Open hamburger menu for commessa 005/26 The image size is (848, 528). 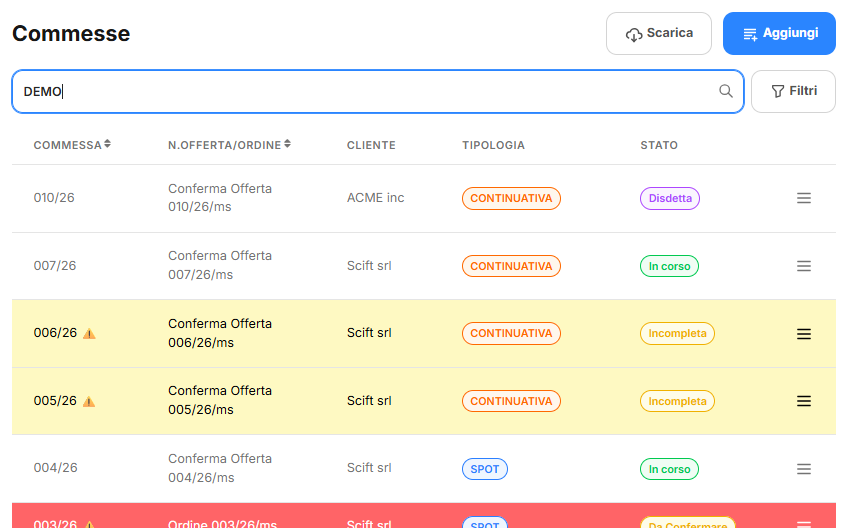coord(803,401)
